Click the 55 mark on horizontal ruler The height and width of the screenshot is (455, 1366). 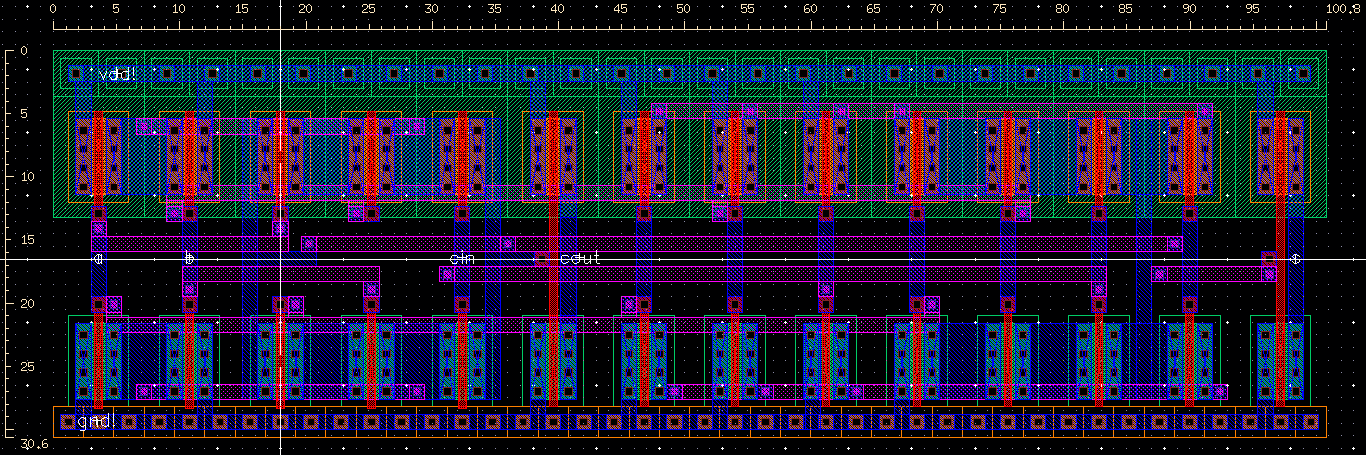(747, 9)
